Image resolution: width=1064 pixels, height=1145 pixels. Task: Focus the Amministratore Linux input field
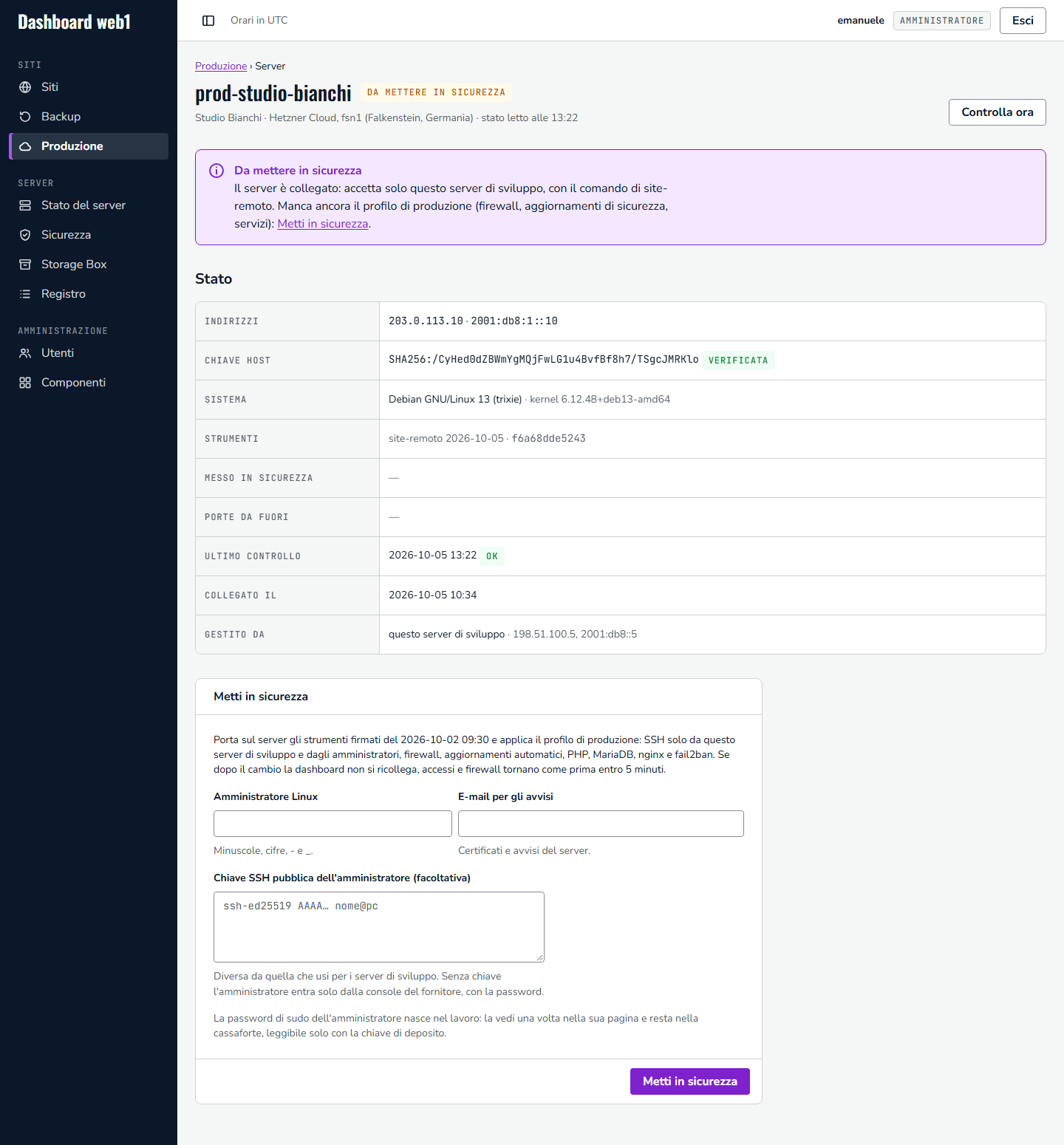(332, 824)
